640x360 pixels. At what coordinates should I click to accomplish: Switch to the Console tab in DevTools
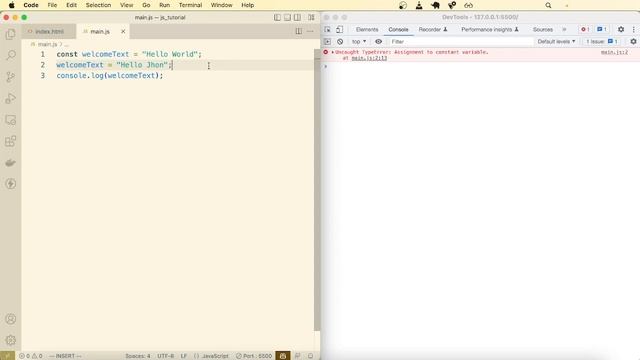(398, 29)
